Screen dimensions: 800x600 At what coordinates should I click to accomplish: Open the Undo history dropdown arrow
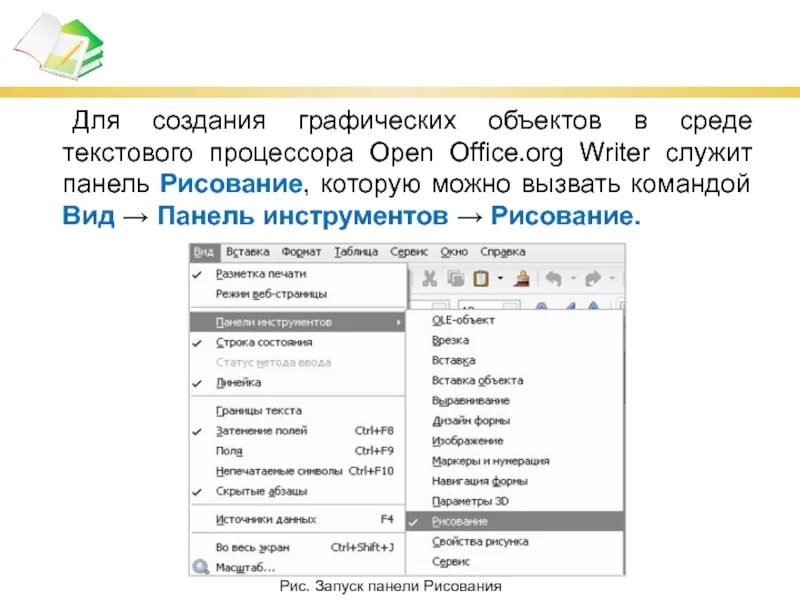pos(573,279)
